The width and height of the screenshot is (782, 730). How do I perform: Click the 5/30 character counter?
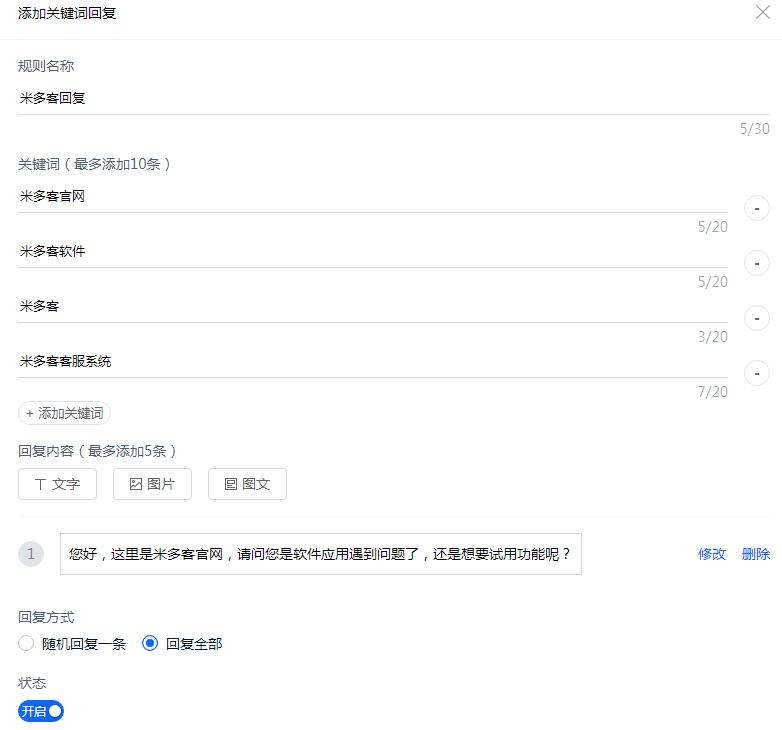tap(755, 129)
